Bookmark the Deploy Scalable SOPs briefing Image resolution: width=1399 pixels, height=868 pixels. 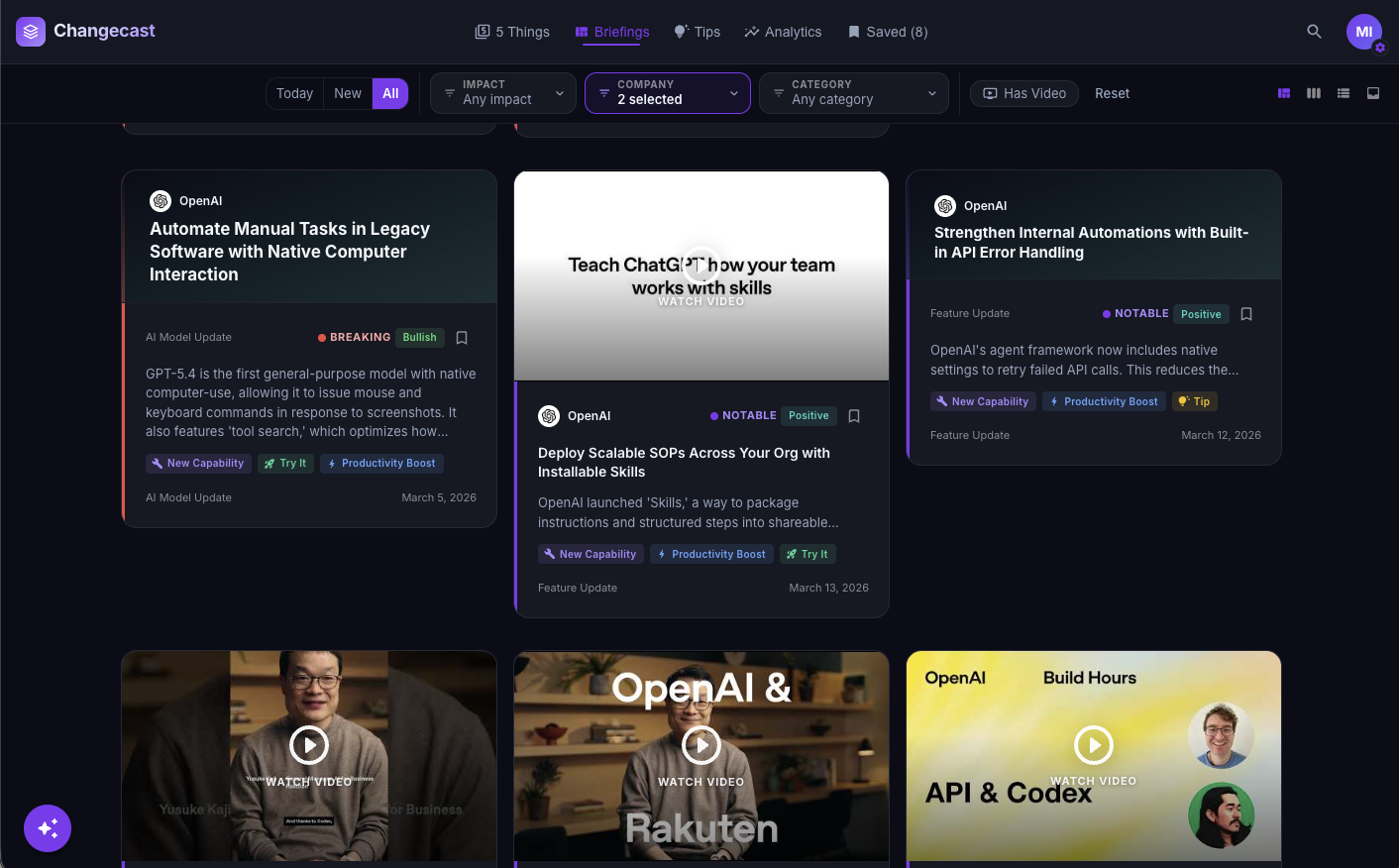pos(854,416)
